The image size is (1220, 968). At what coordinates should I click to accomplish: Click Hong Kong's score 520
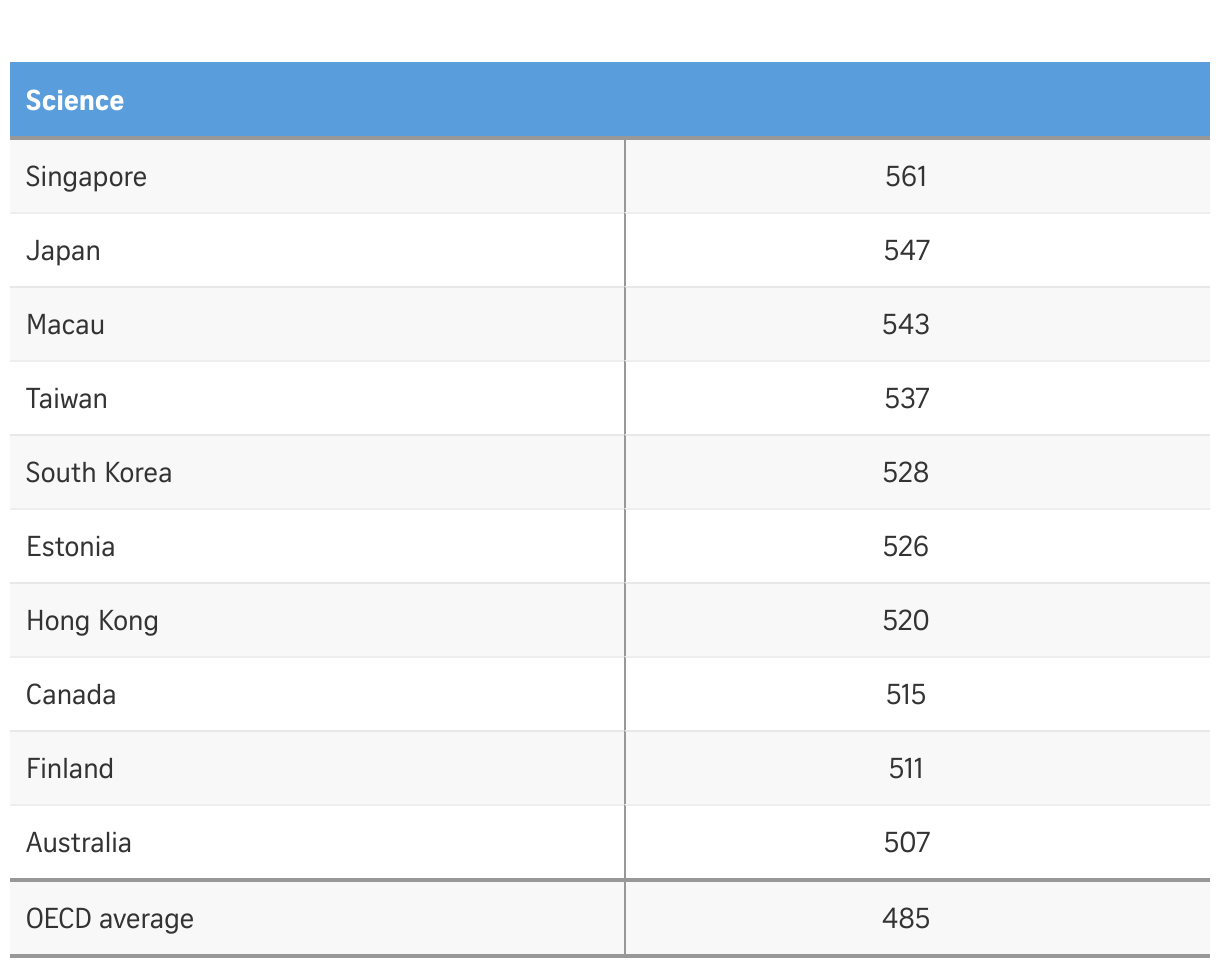[x=906, y=620]
